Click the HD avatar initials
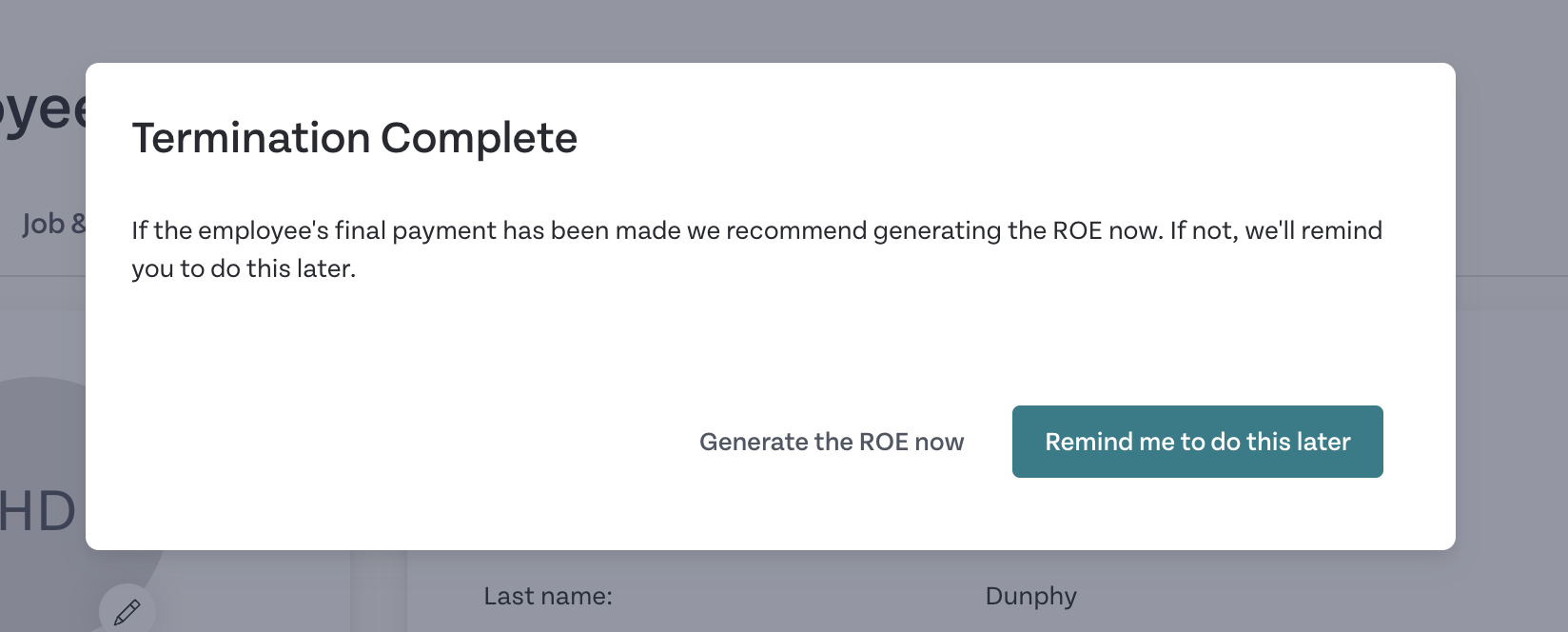The width and height of the screenshot is (1568, 632). coord(38,512)
